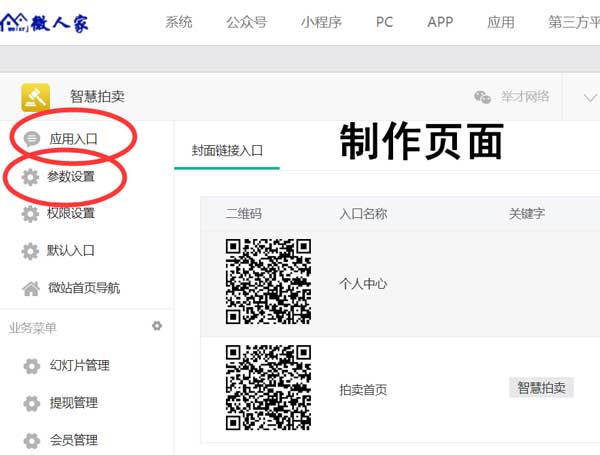The image size is (600, 455).
Task: Click the 幻灯片管理 gear icon
Action: click(32, 366)
